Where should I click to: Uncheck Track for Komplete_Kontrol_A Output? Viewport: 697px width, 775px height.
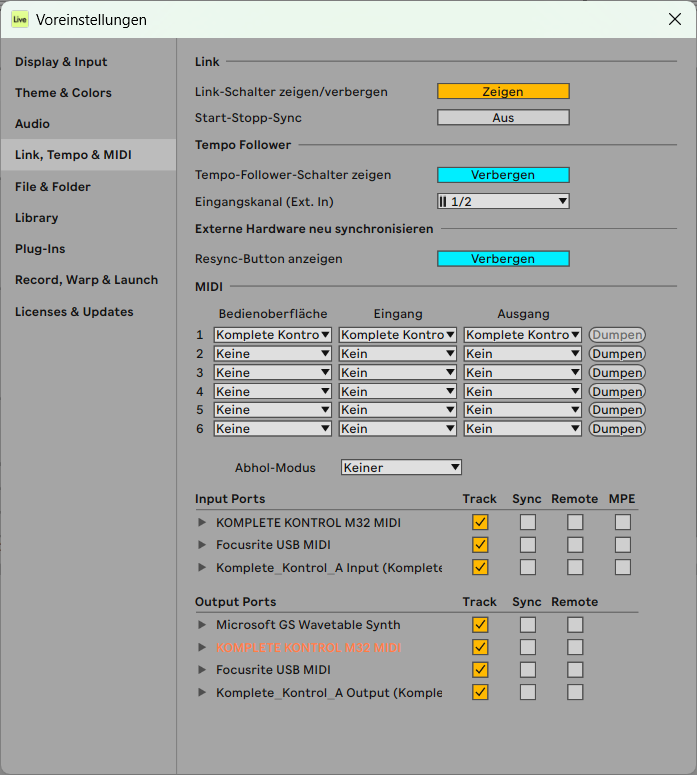[x=480, y=692]
